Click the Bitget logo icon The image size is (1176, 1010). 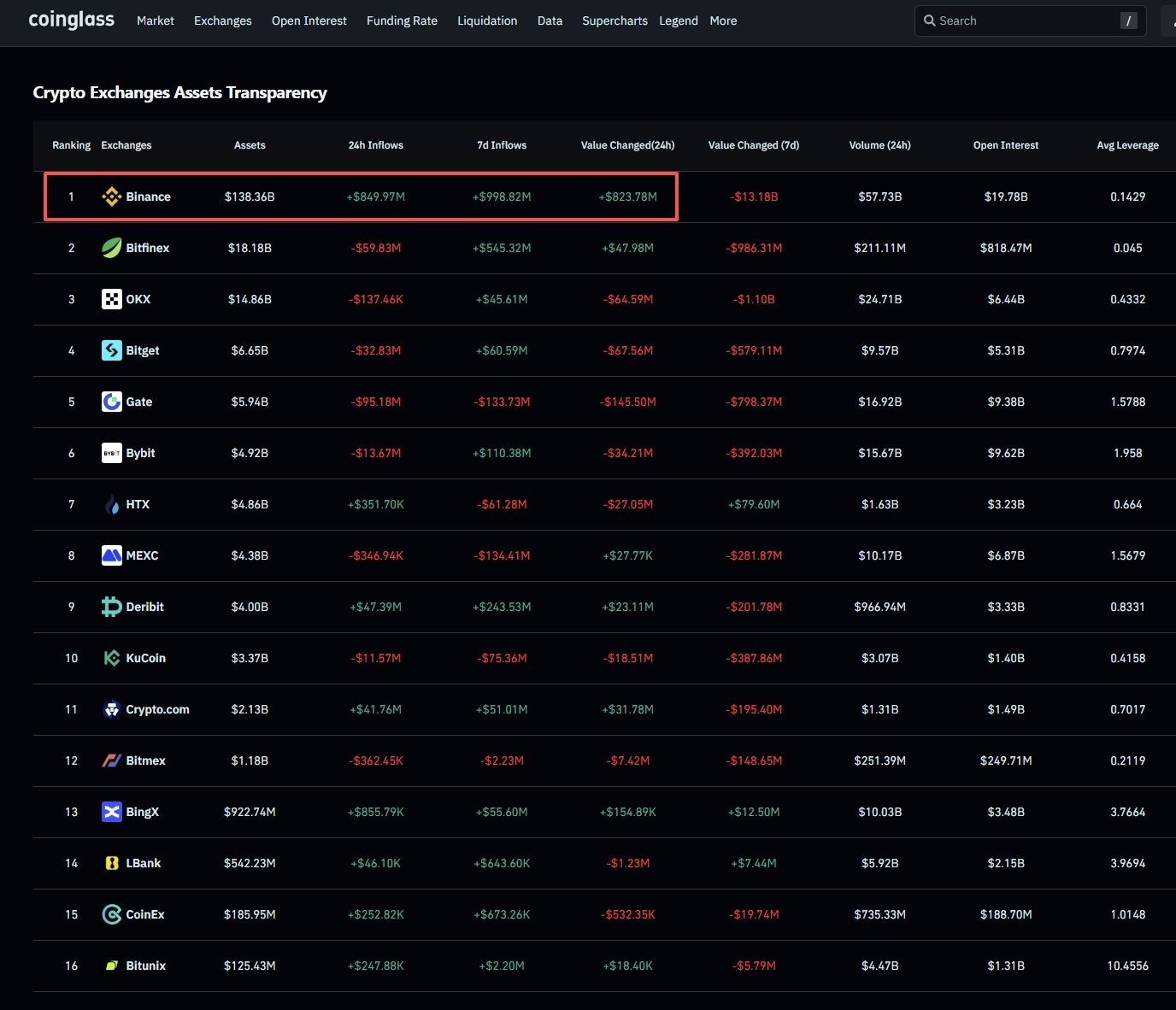111,350
